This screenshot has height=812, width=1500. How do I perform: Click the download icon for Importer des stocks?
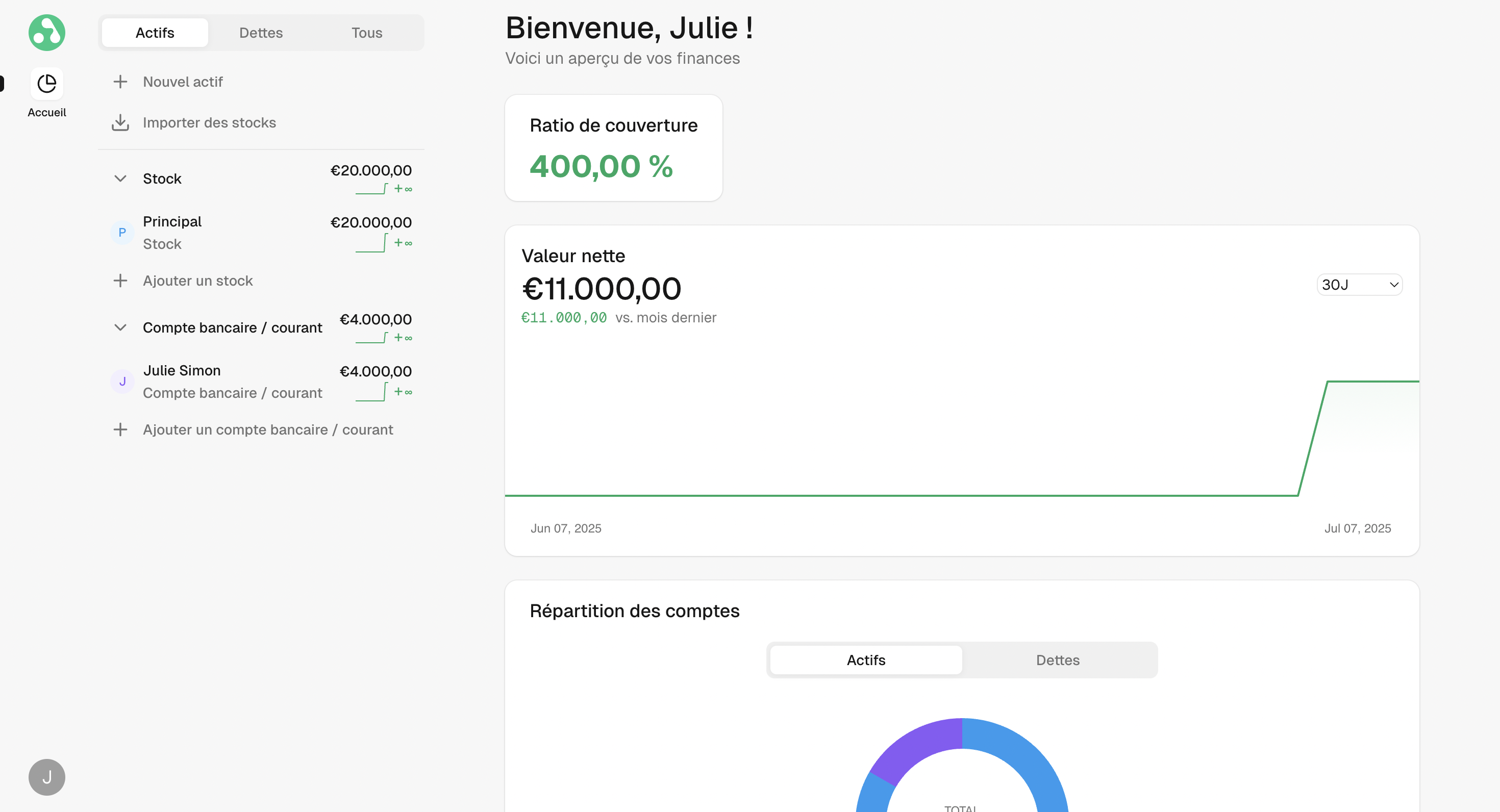(x=120, y=122)
